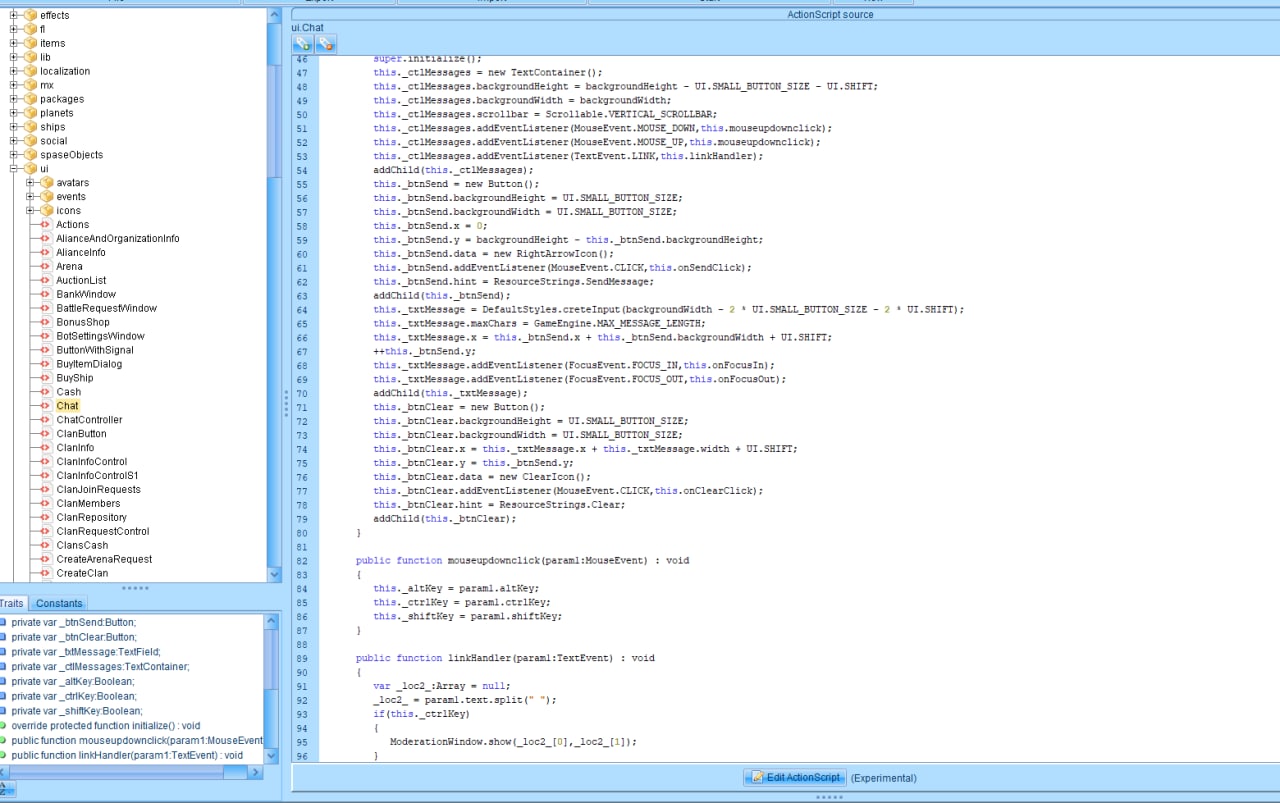Open the ClanInfoControl class
Screen dimensions: 1280x803
tap(92, 462)
